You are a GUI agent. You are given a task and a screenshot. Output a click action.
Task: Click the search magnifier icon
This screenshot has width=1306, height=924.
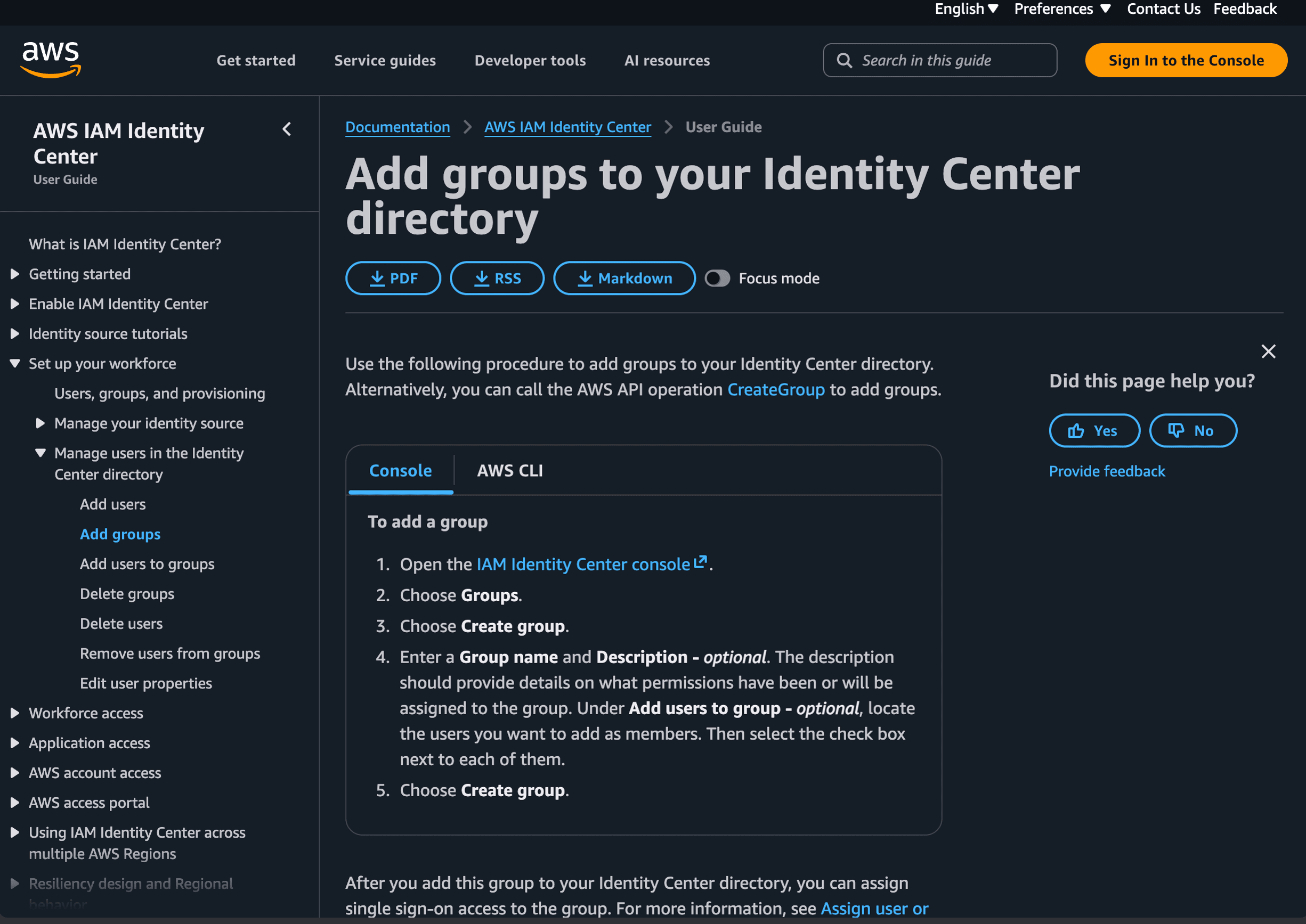tap(844, 60)
